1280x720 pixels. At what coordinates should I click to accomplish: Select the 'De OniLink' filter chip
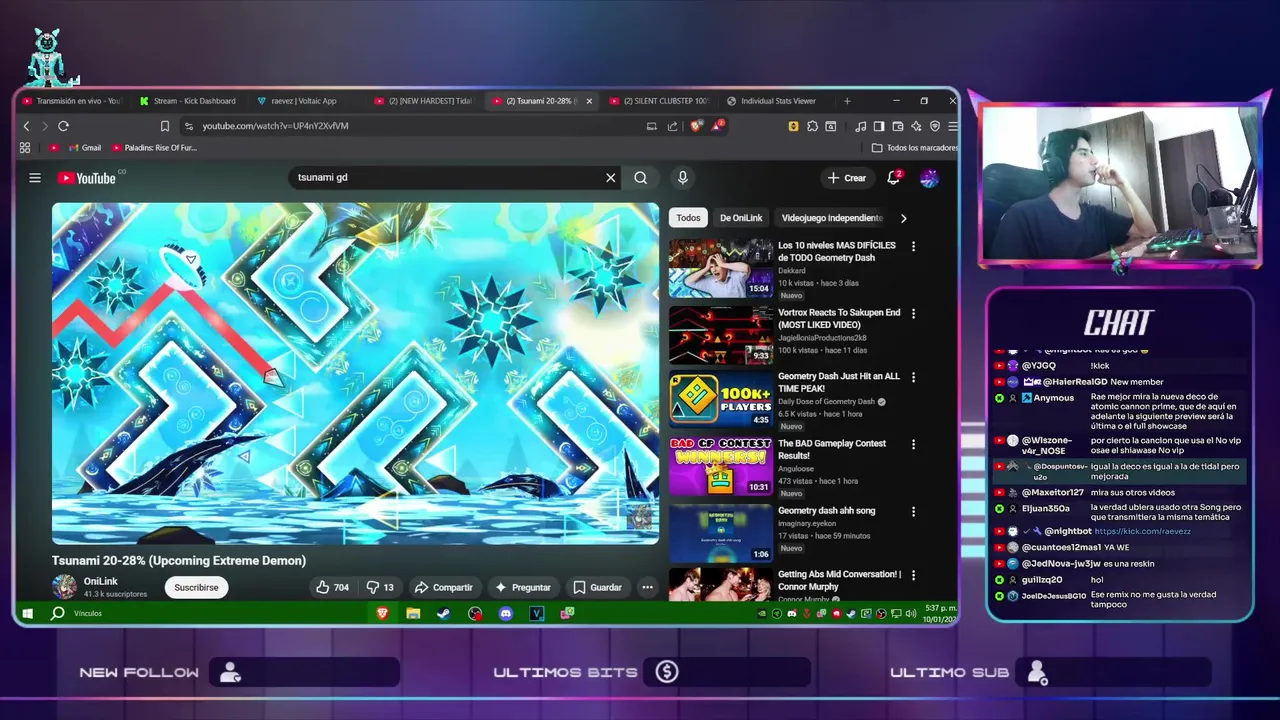[x=741, y=218]
